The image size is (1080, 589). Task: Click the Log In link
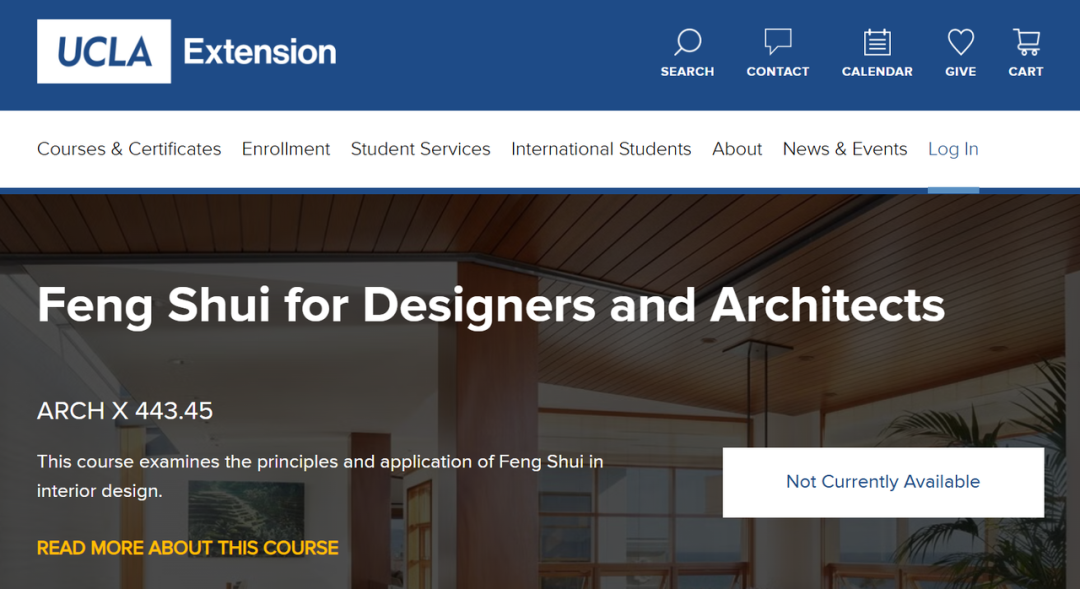pyautogui.click(x=953, y=149)
